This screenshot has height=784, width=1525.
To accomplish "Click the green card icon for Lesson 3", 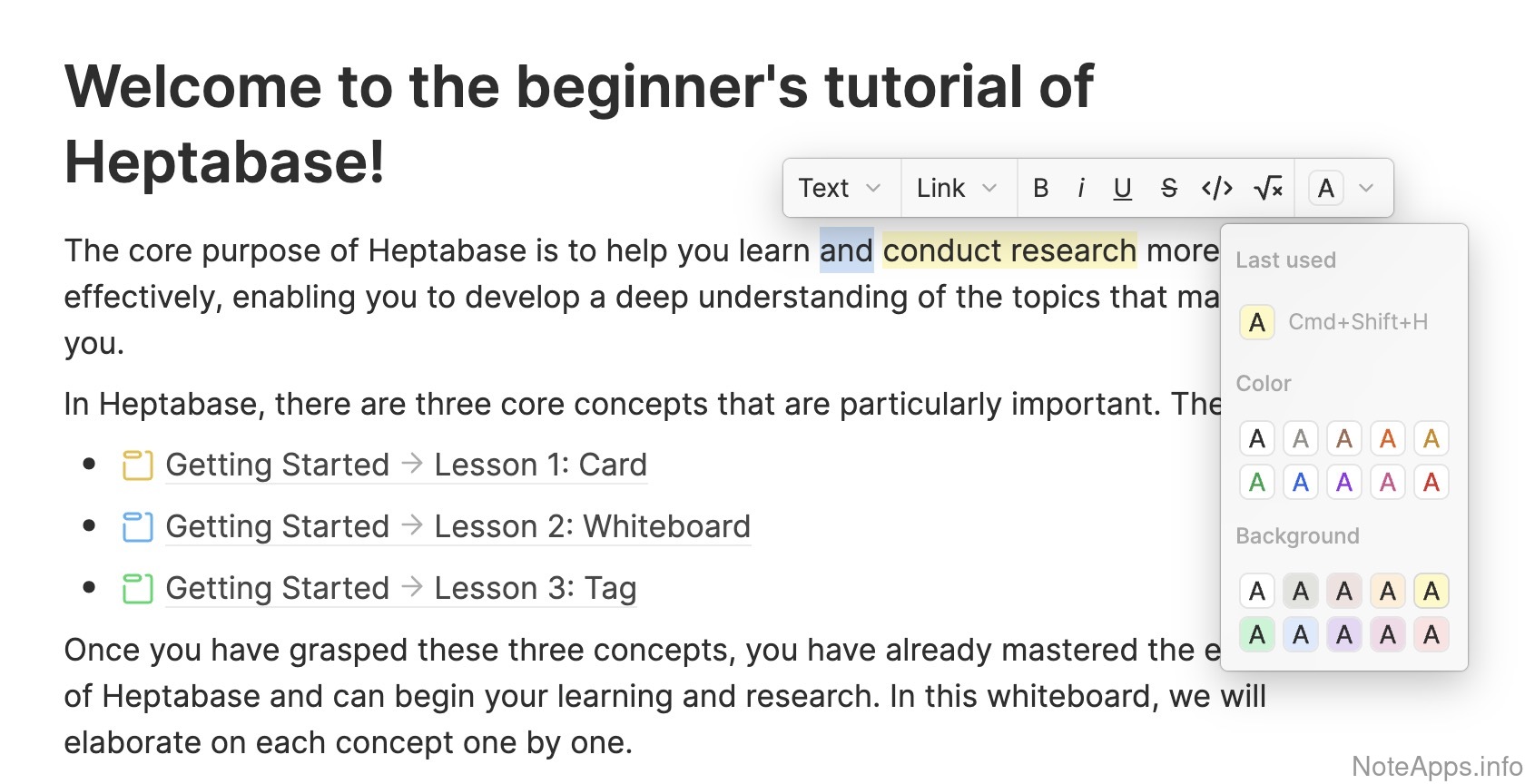I will (x=137, y=589).
